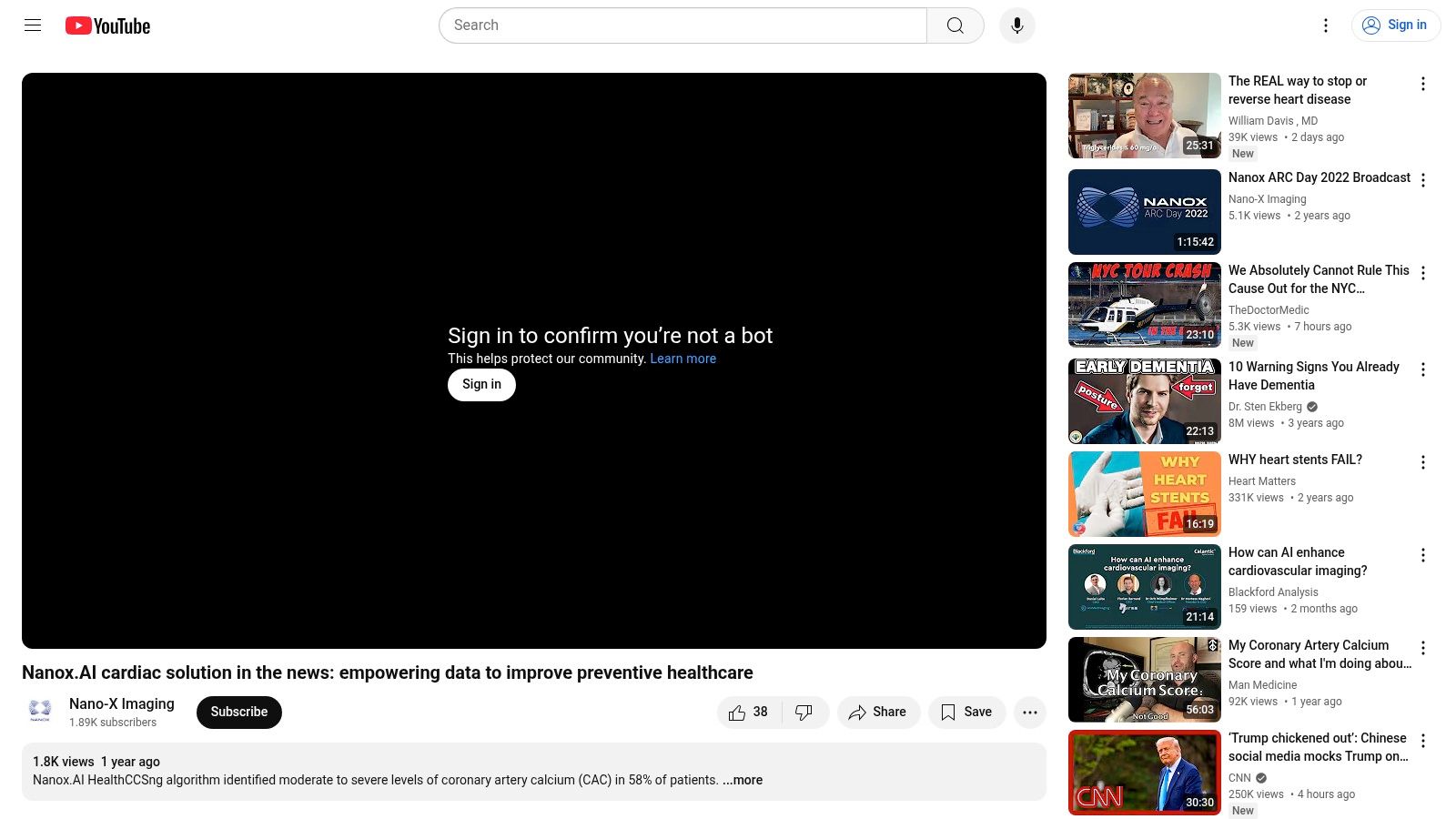Share this video
This screenshot has width=1456, height=819.
pyautogui.click(x=878, y=713)
